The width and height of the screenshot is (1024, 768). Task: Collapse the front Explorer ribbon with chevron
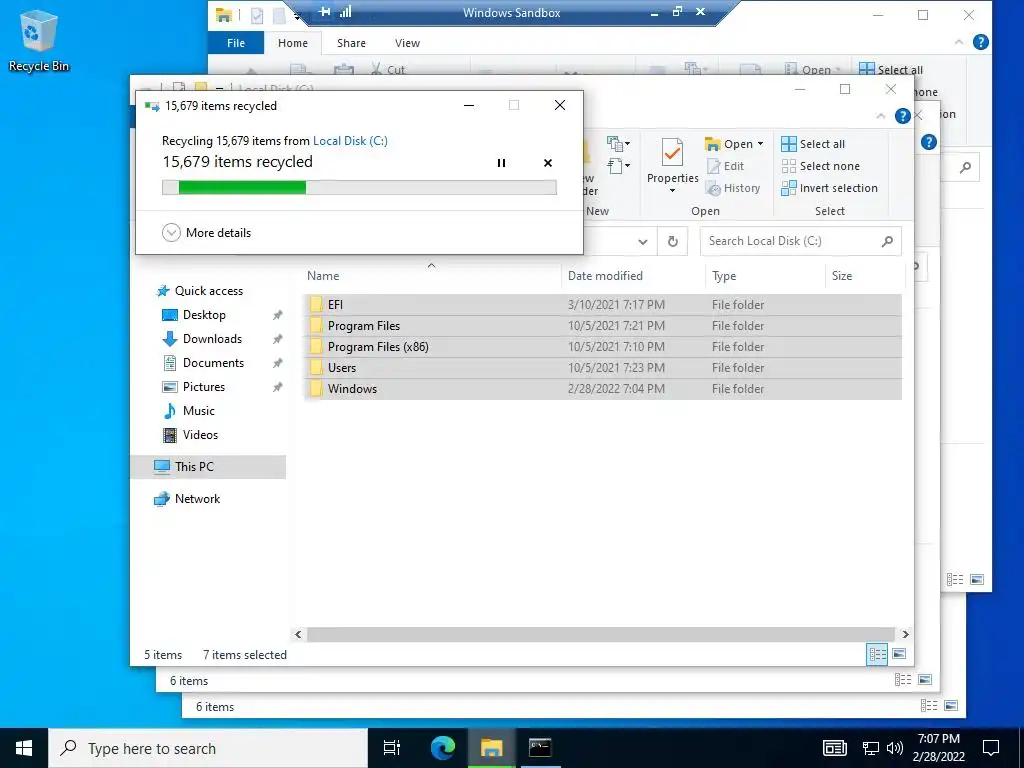[880, 116]
